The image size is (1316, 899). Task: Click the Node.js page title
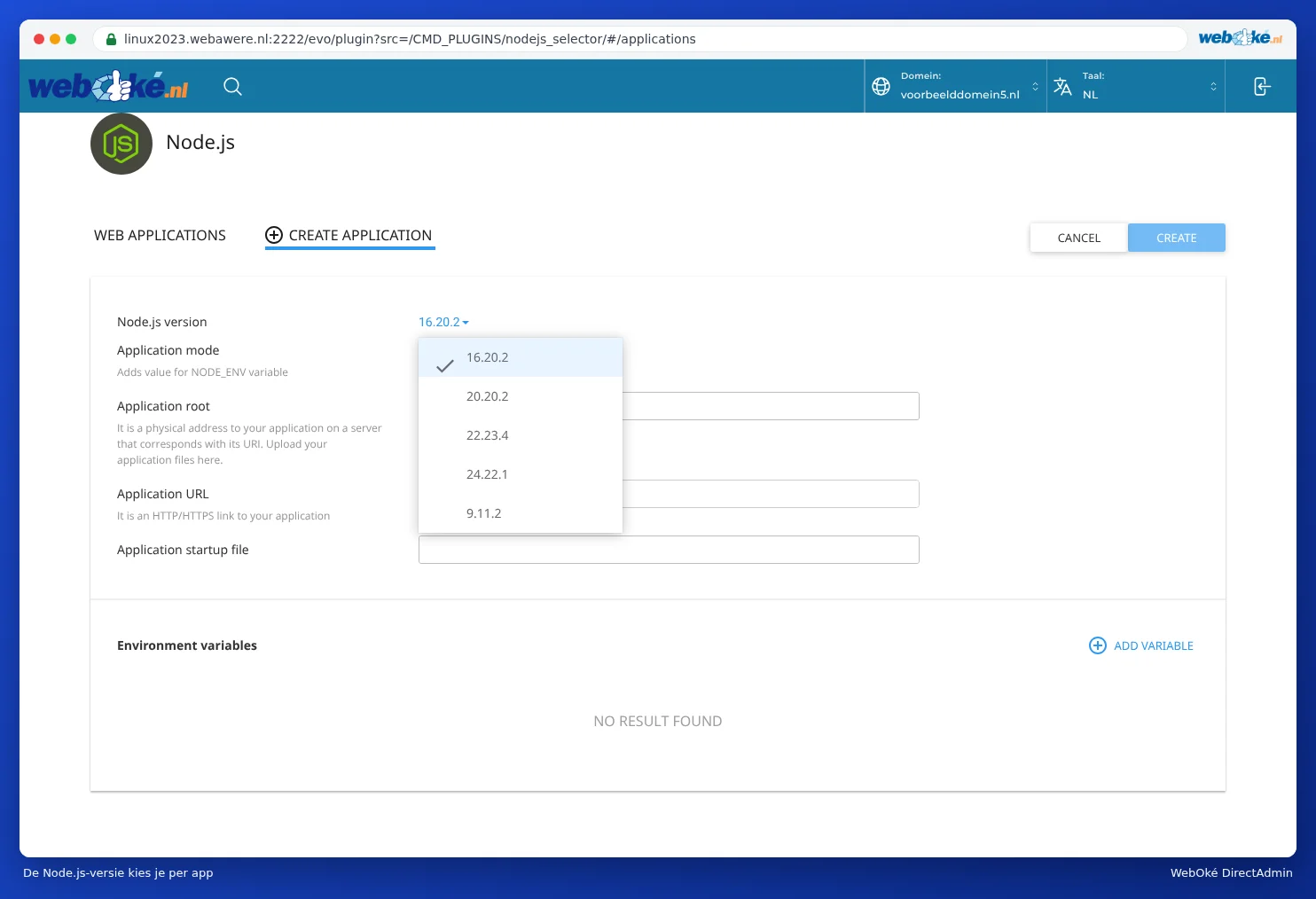click(200, 143)
